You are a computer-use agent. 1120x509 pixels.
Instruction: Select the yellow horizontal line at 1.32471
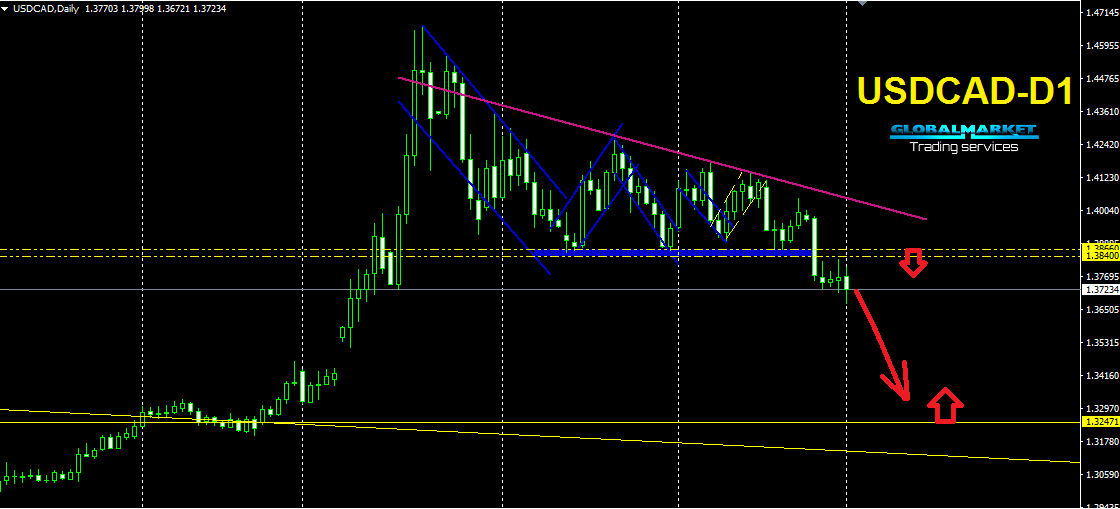pyautogui.click(x=600, y=422)
